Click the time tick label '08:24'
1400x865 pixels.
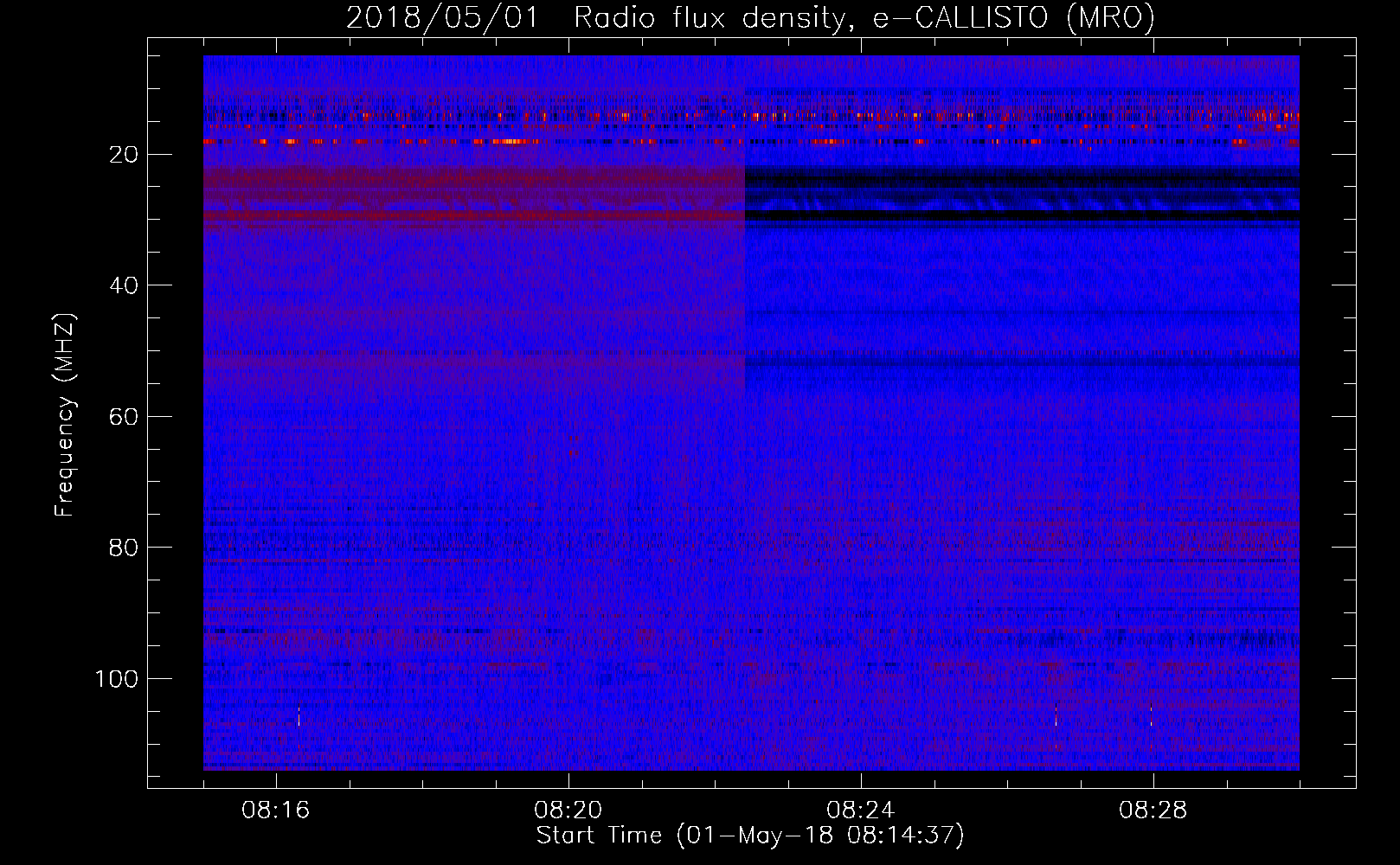pos(861,811)
